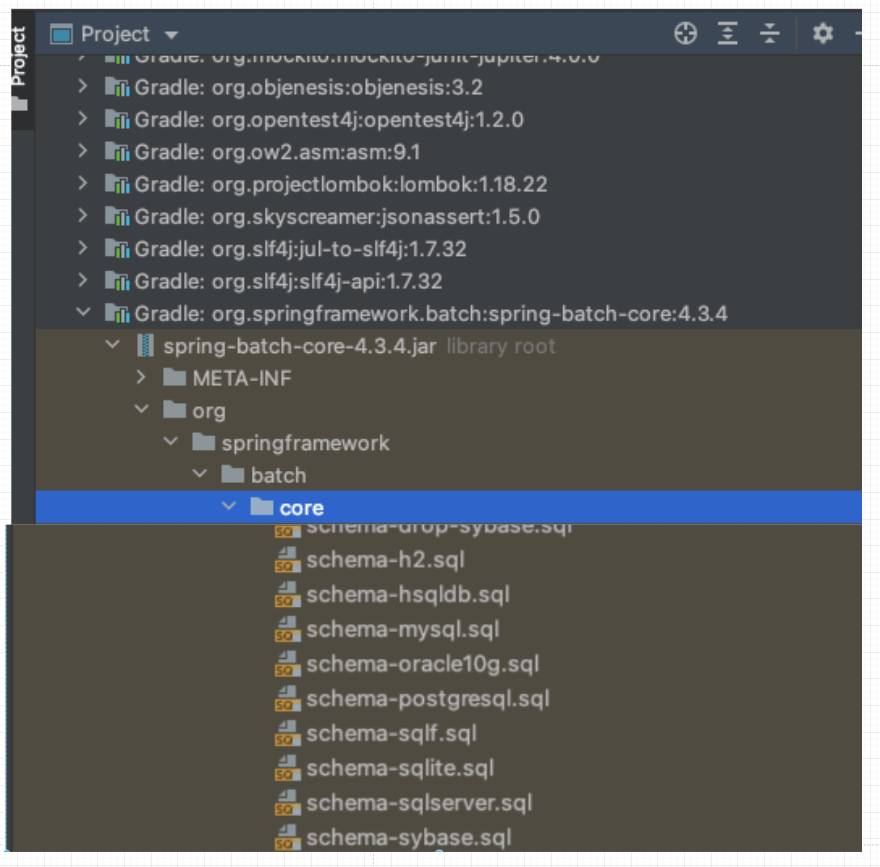Image resolution: width=880 pixels, height=867 pixels.
Task: Collapse the springframework folder chevron
Action: click(x=171, y=442)
